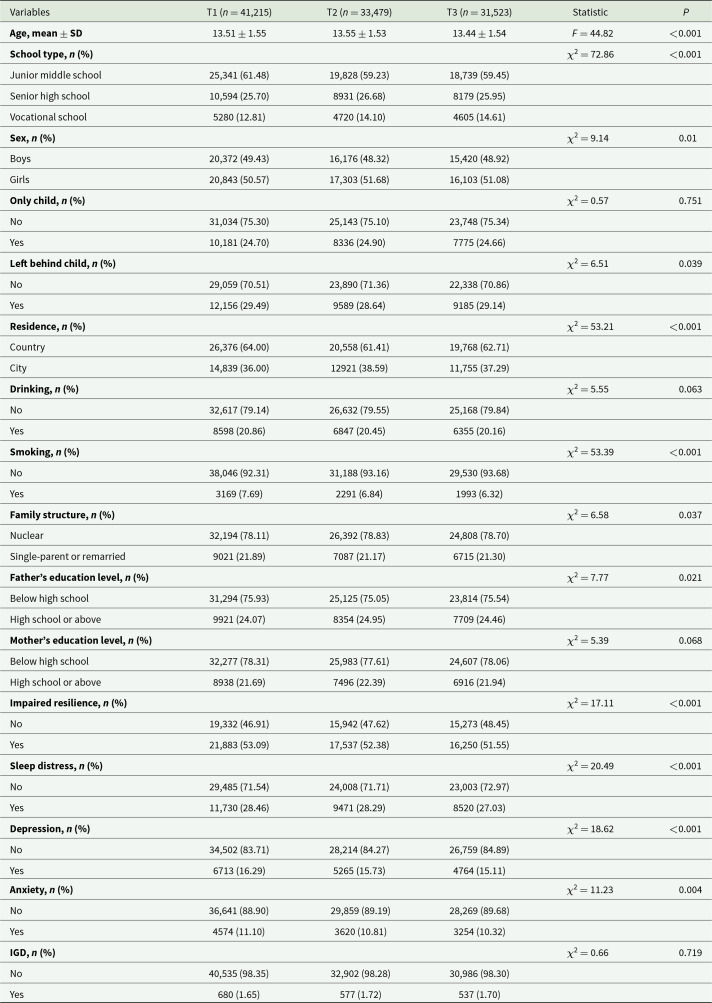
Task: Select the Nuclear family structure row label
Action: [x=27, y=535]
